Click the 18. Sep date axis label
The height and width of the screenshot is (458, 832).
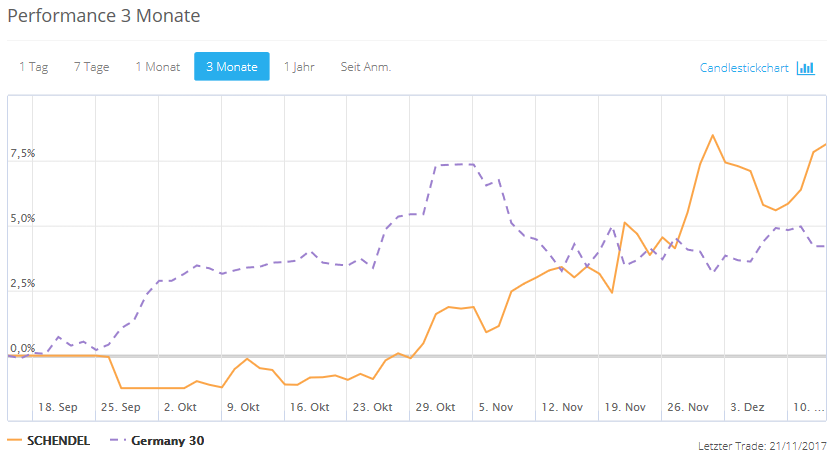click(x=58, y=407)
